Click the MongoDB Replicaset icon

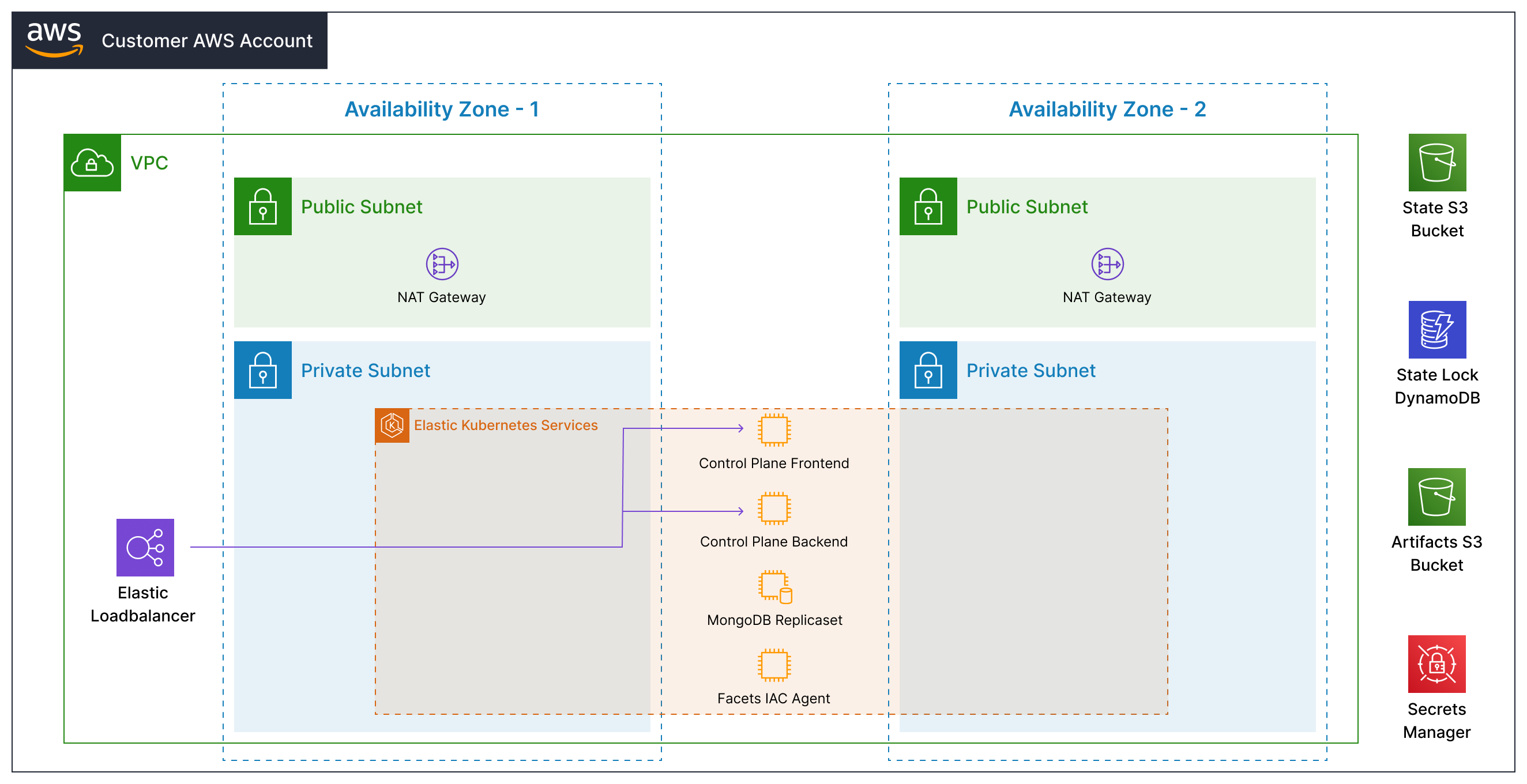[775, 587]
